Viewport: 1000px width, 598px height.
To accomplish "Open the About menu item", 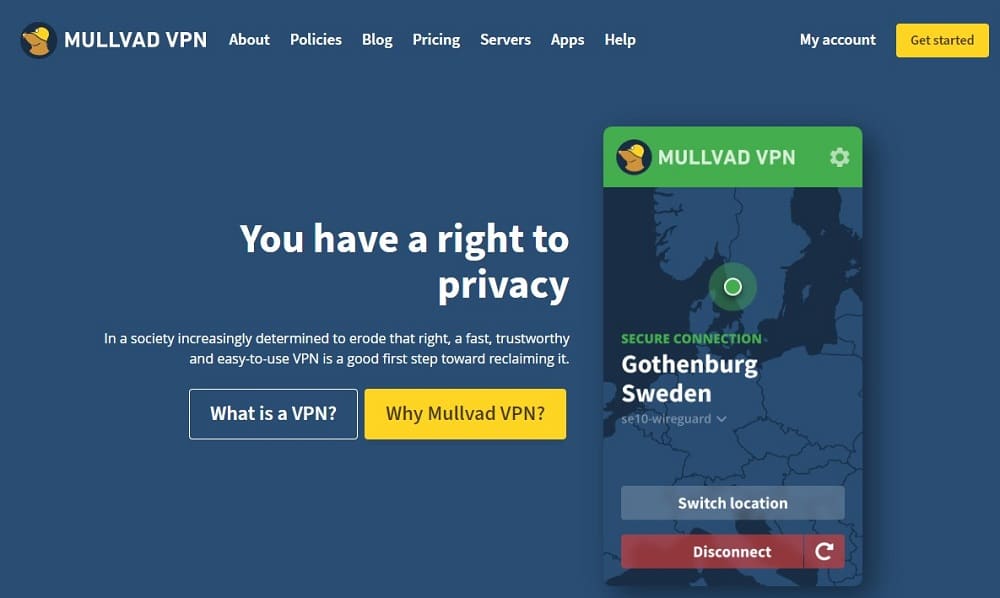I will pos(249,40).
